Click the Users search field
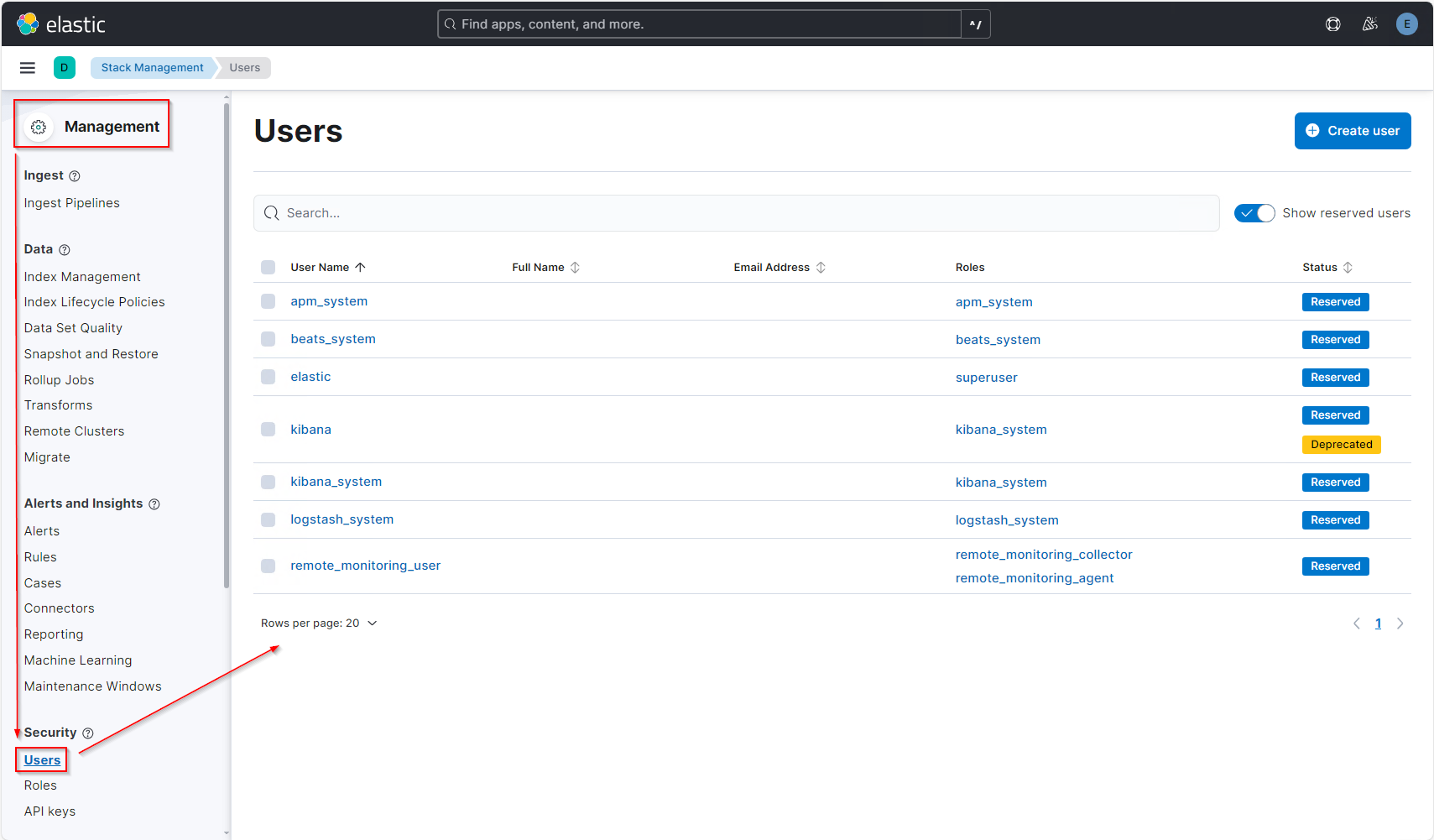Image resolution: width=1434 pixels, height=840 pixels. click(x=737, y=213)
